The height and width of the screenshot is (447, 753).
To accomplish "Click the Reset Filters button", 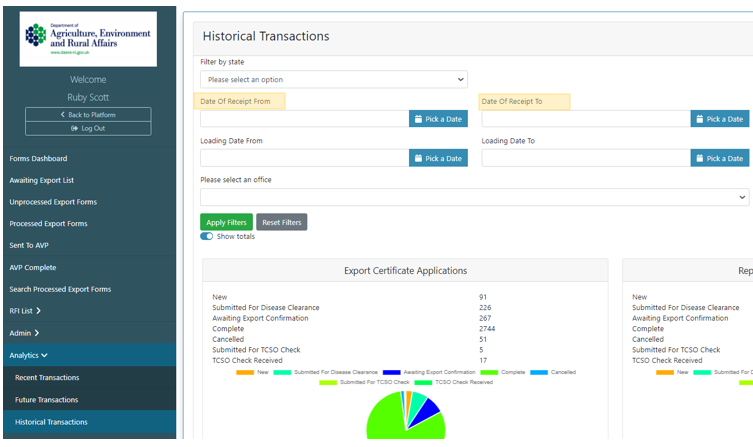I will click(282, 222).
